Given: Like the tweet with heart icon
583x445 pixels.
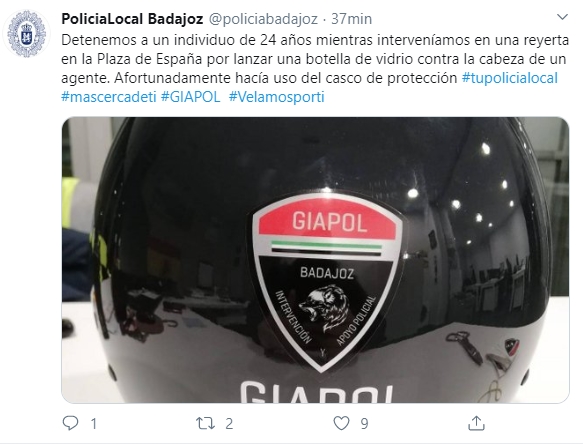Looking at the screenshot, I should [x=341, y=423].
